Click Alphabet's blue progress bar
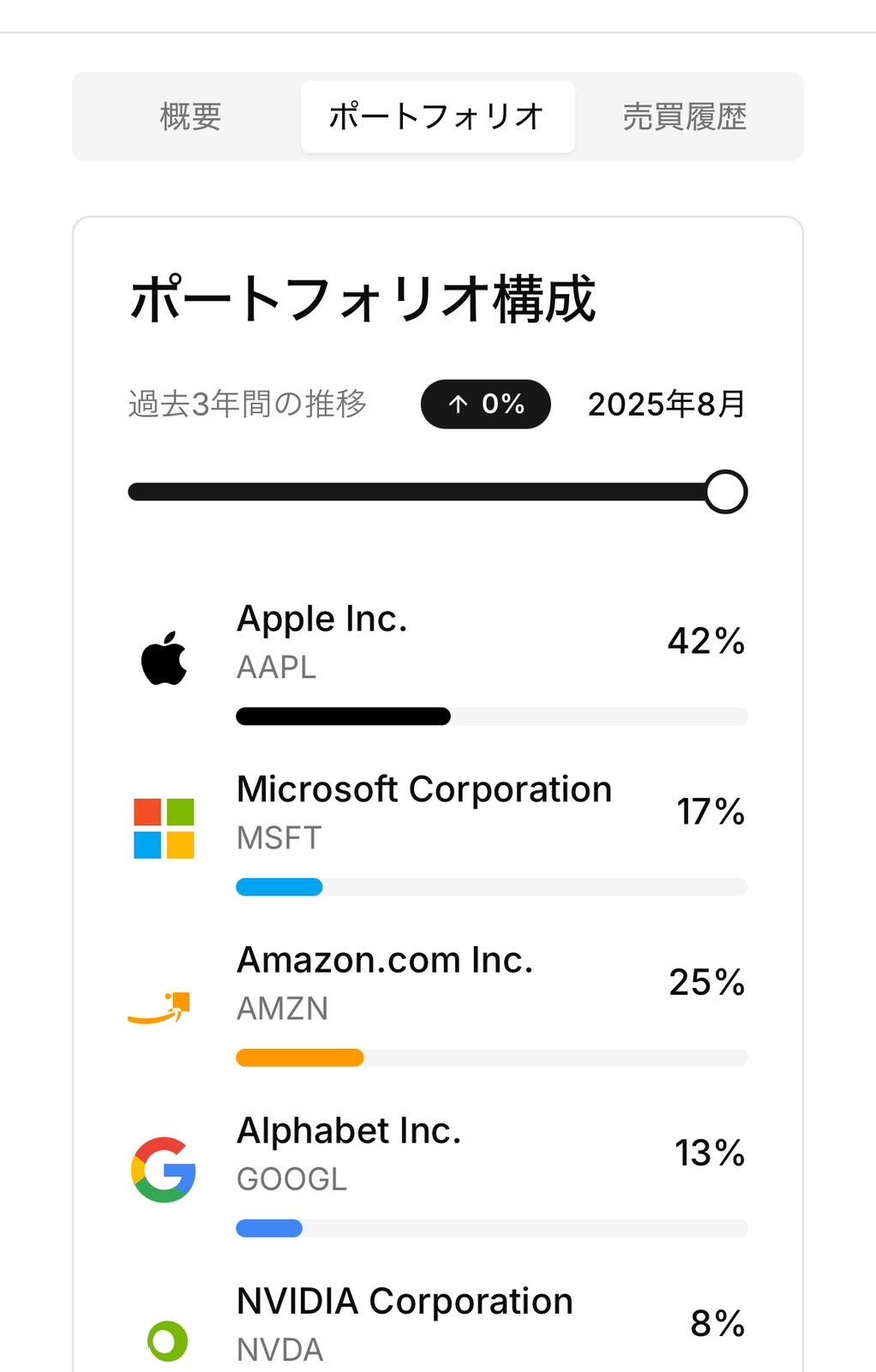This screenshot has width=876, height=1372. [268, 1228]
